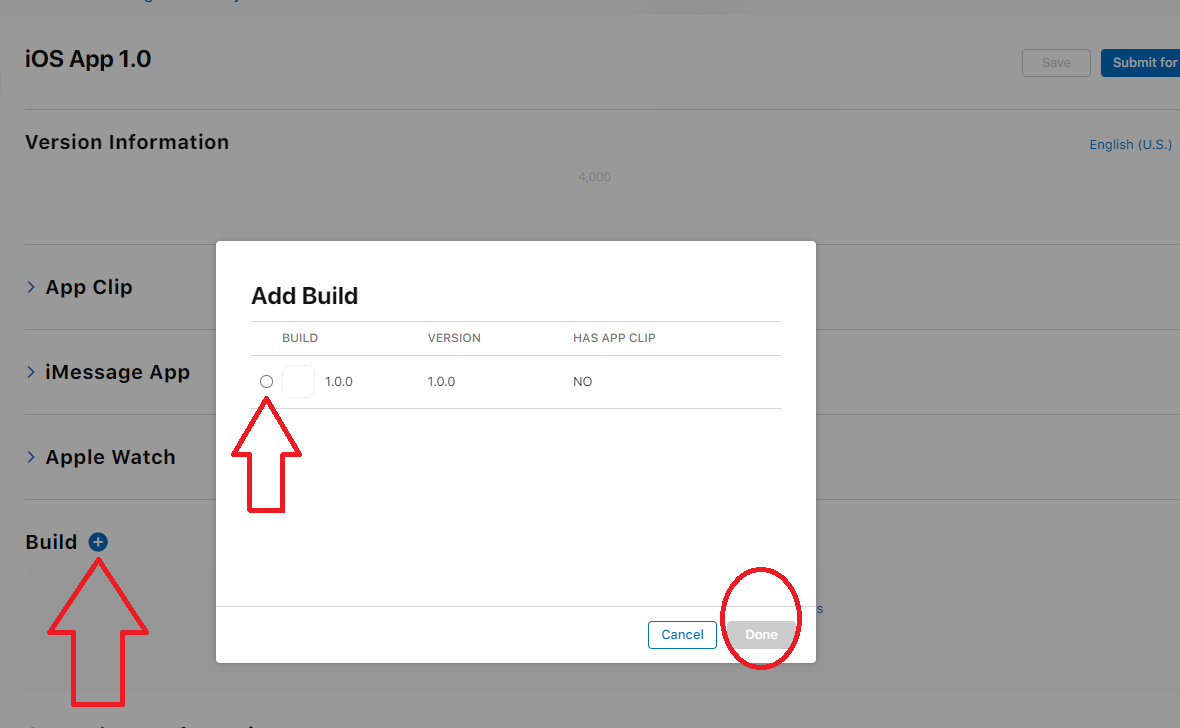Click the HAS APP CLIP column header
This screenshot has width=1180, height=728.
coord(614,338)
